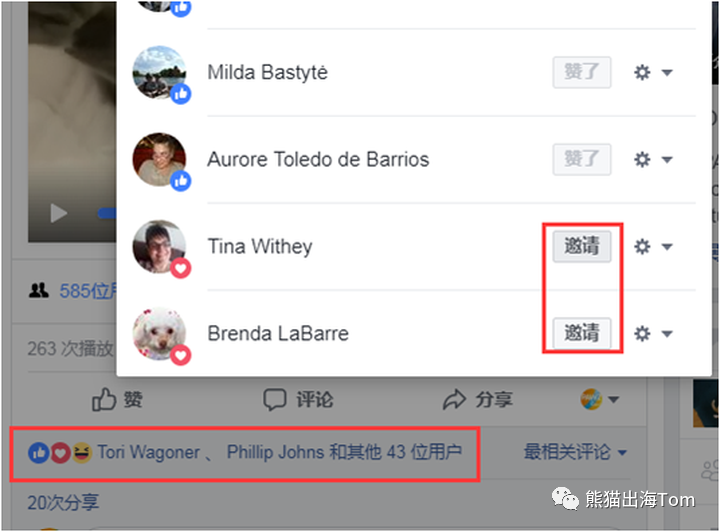The width and height of the screenshot is (720, 532).
Task: Play the video with the play button
Action: (58, 213)
